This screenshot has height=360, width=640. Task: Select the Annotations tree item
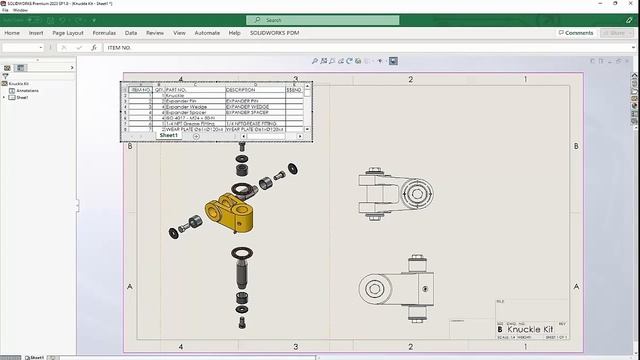coord(24,91)
